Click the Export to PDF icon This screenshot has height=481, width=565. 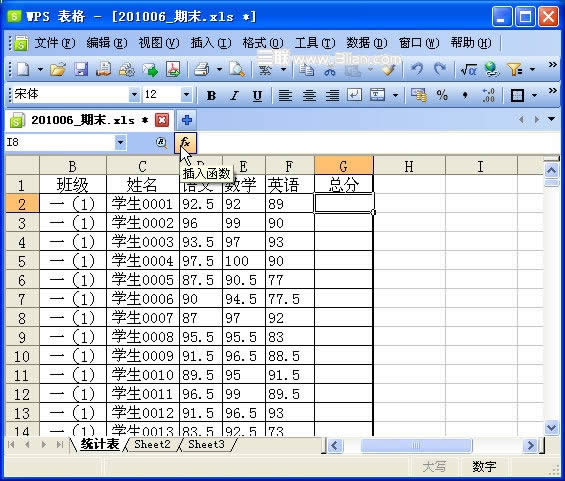[x=173, y=69]
